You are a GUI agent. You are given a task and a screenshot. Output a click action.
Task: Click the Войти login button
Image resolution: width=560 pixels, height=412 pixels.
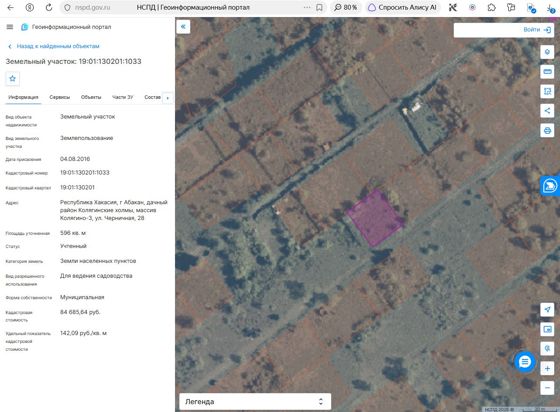point(537,30)
